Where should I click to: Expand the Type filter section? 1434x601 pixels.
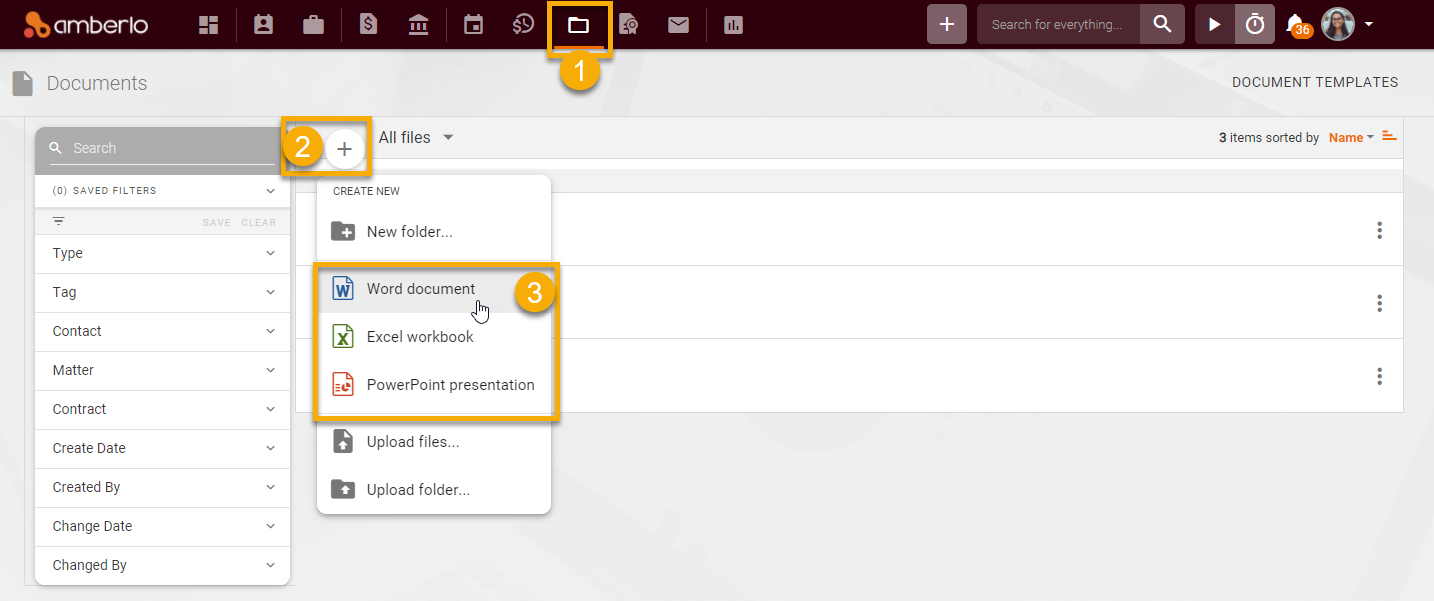point(162,253)
